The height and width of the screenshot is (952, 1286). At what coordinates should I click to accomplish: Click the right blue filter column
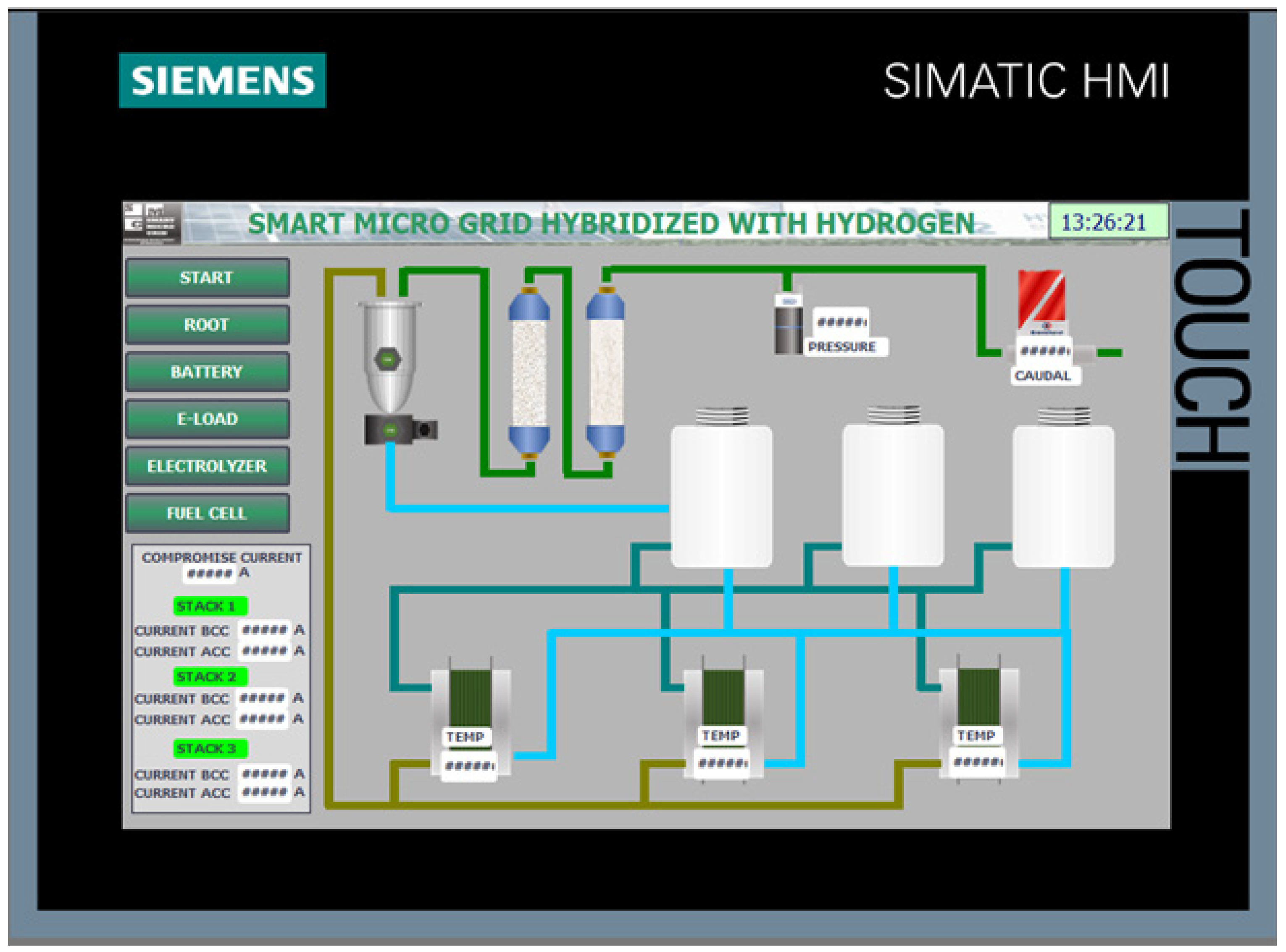(x=605, y=372)
